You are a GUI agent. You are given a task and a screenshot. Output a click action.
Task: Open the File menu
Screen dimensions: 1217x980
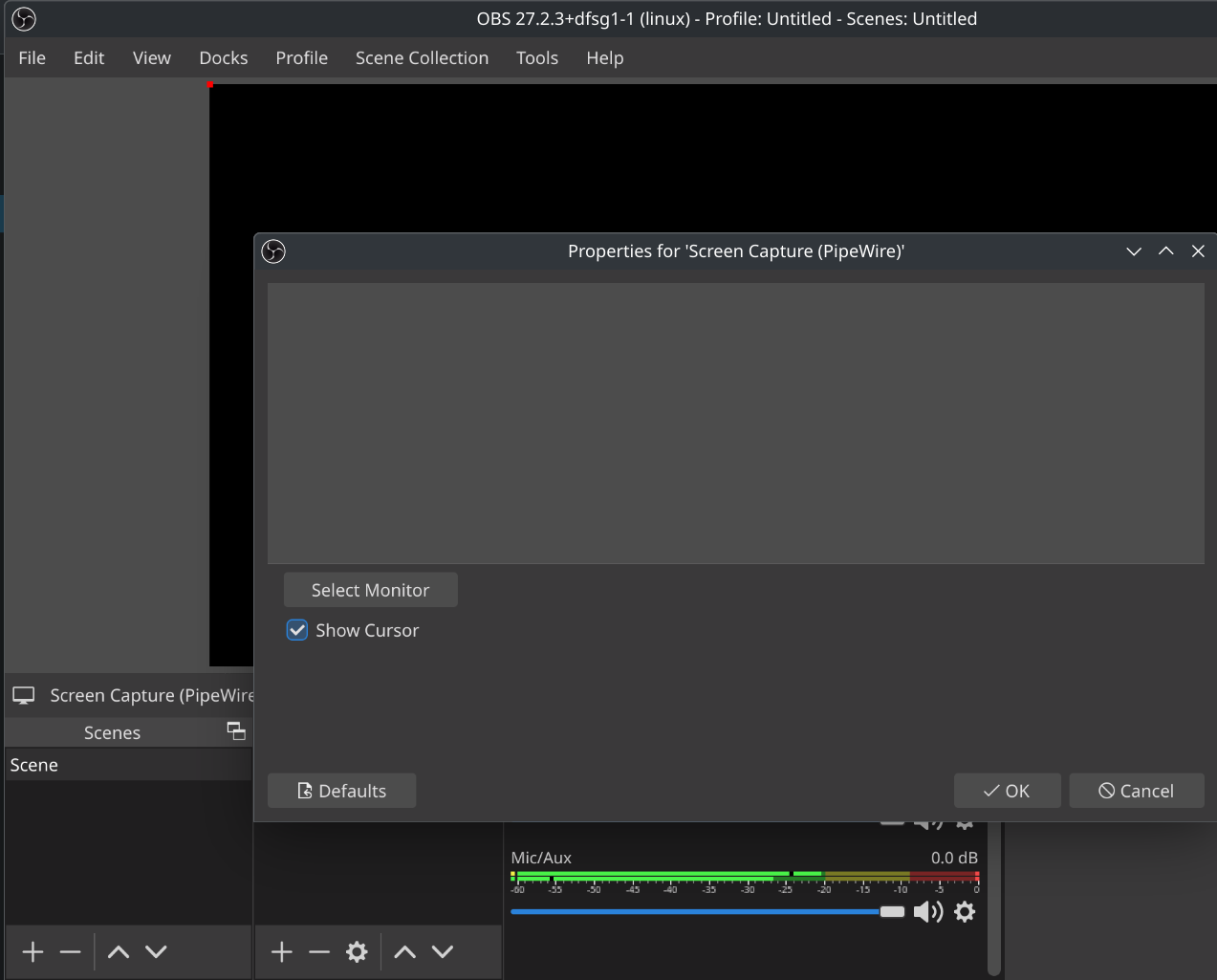32,58
